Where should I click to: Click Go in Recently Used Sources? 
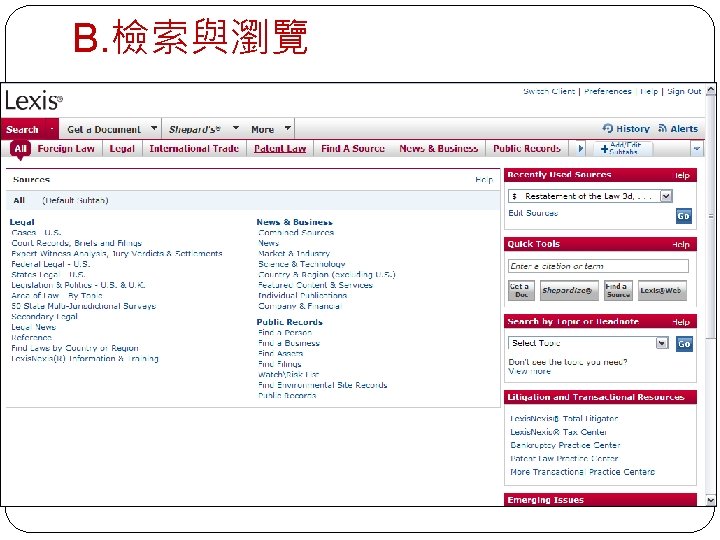coord(683,216)
